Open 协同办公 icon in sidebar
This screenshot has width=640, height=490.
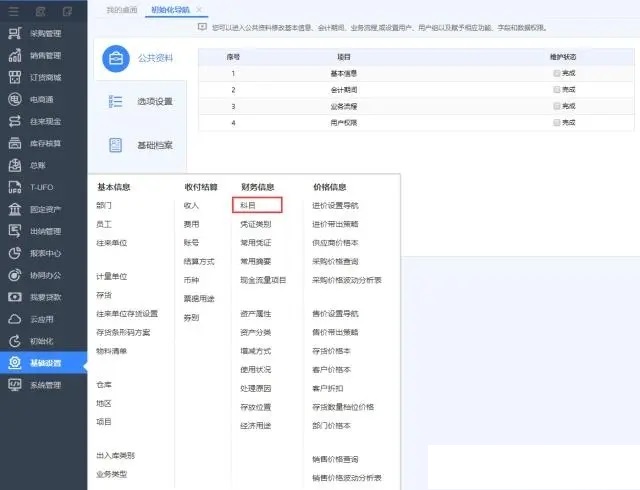[x=15, y=275]
